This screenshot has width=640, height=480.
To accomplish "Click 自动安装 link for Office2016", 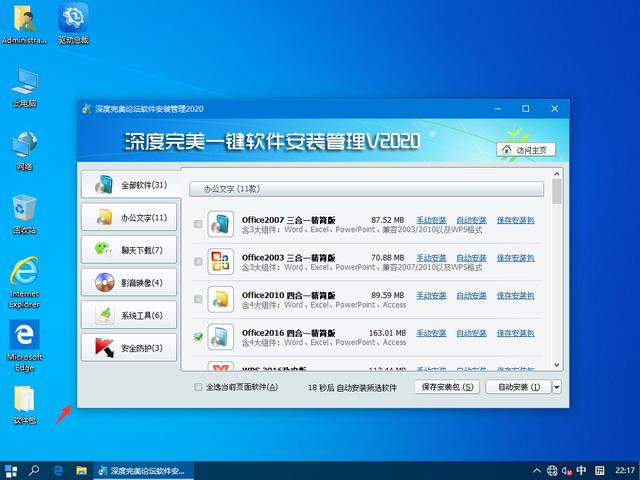I will tap(471, 333).
